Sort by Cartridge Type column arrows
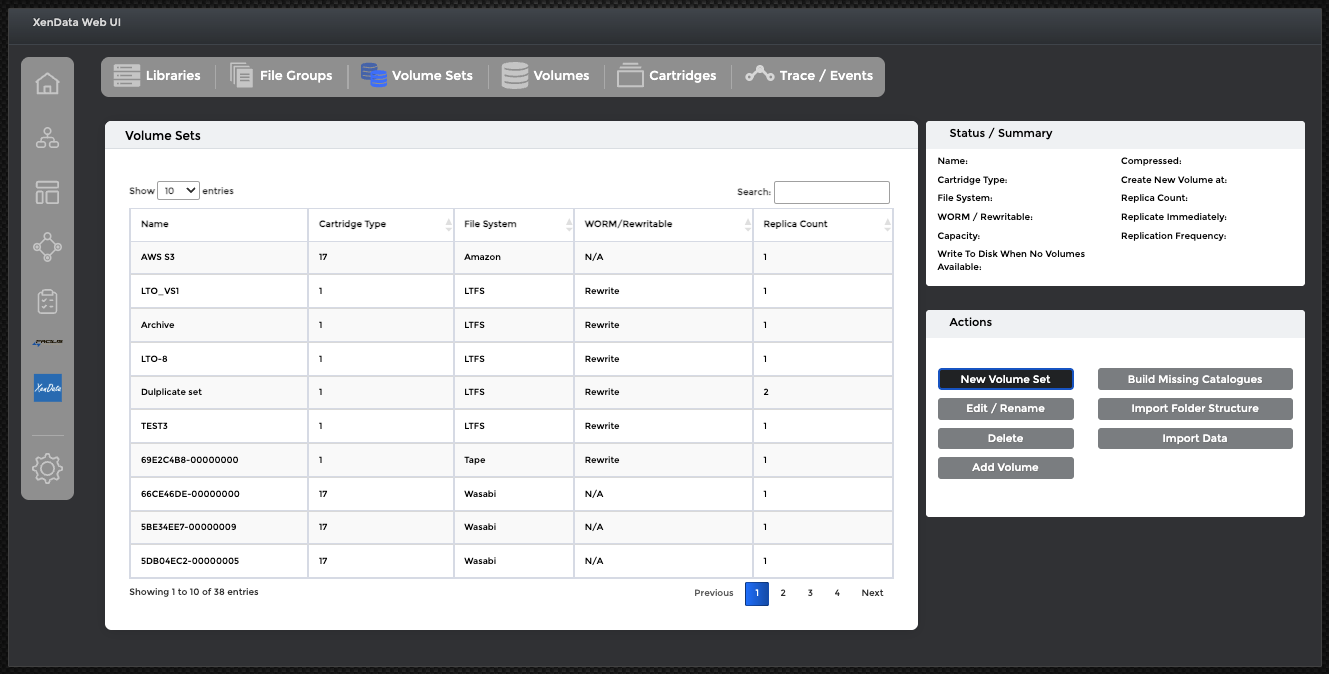 point(448,225)
